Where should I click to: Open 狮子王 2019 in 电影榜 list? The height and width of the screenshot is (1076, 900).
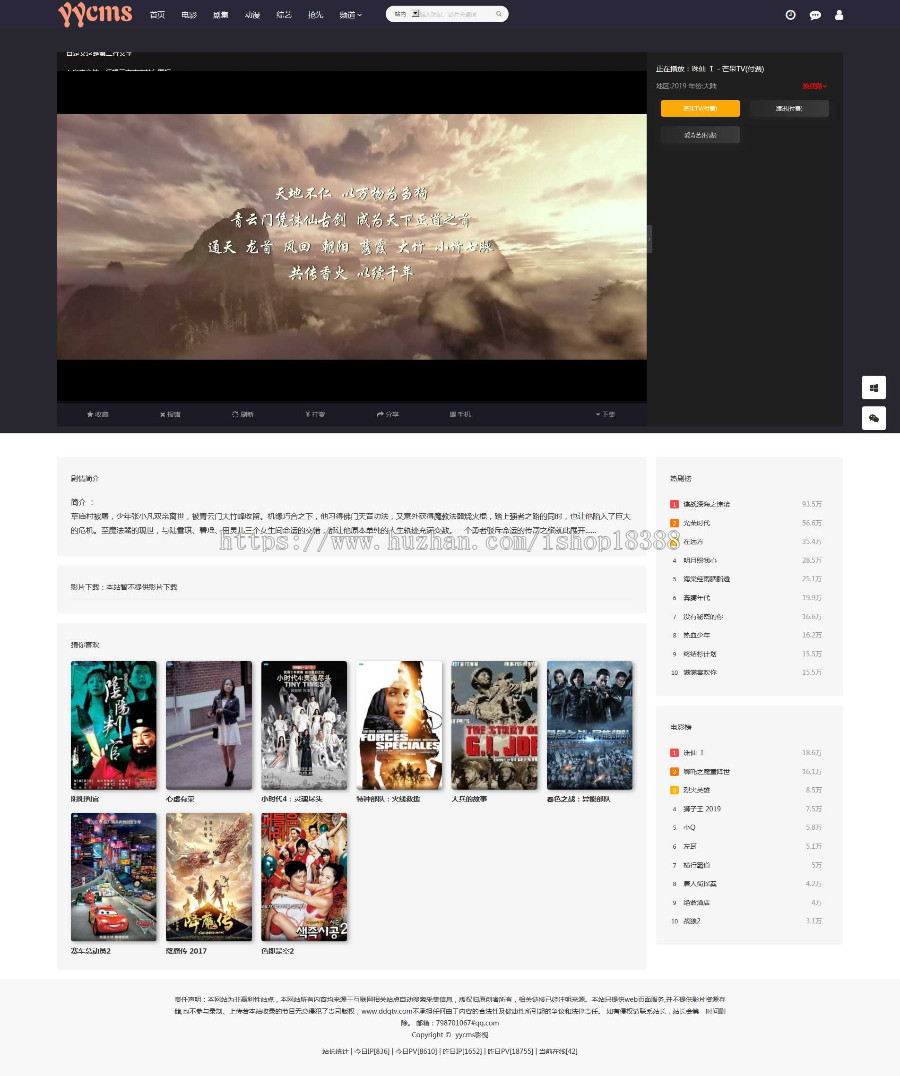(x=702, y=809)
